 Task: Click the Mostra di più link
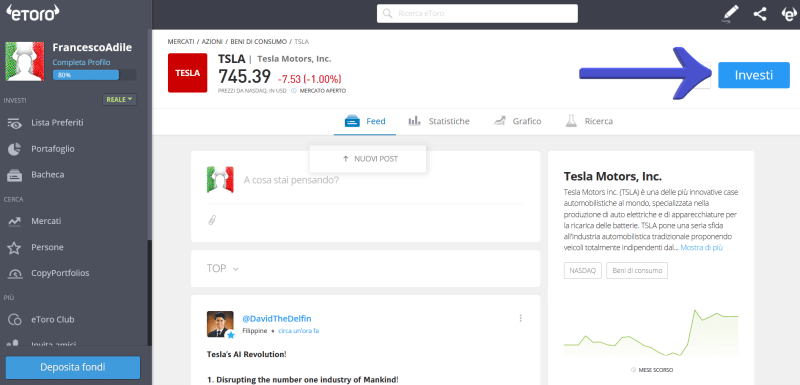coord(702,248)
